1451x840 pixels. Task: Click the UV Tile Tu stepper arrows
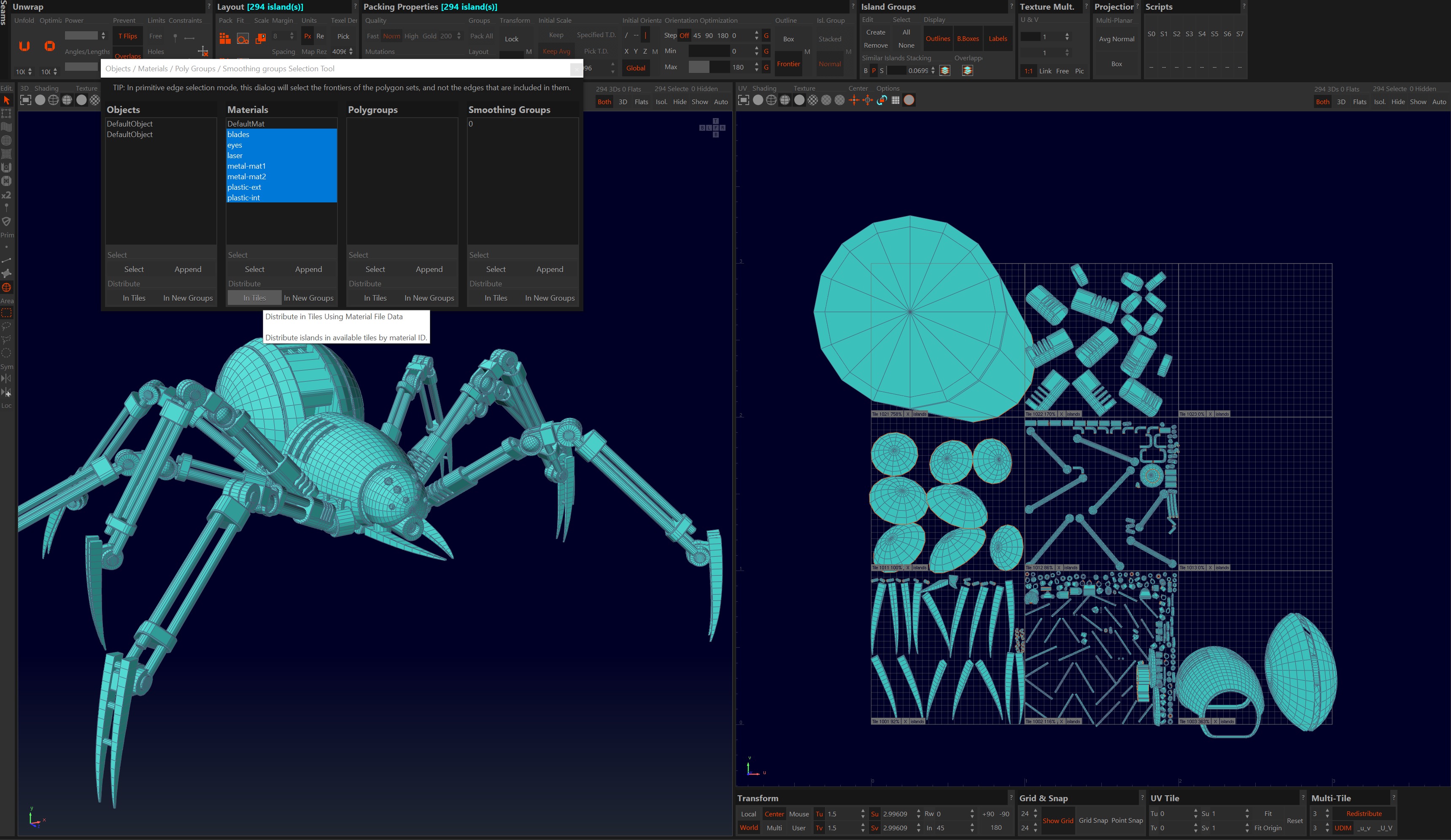pos(1195,814)
